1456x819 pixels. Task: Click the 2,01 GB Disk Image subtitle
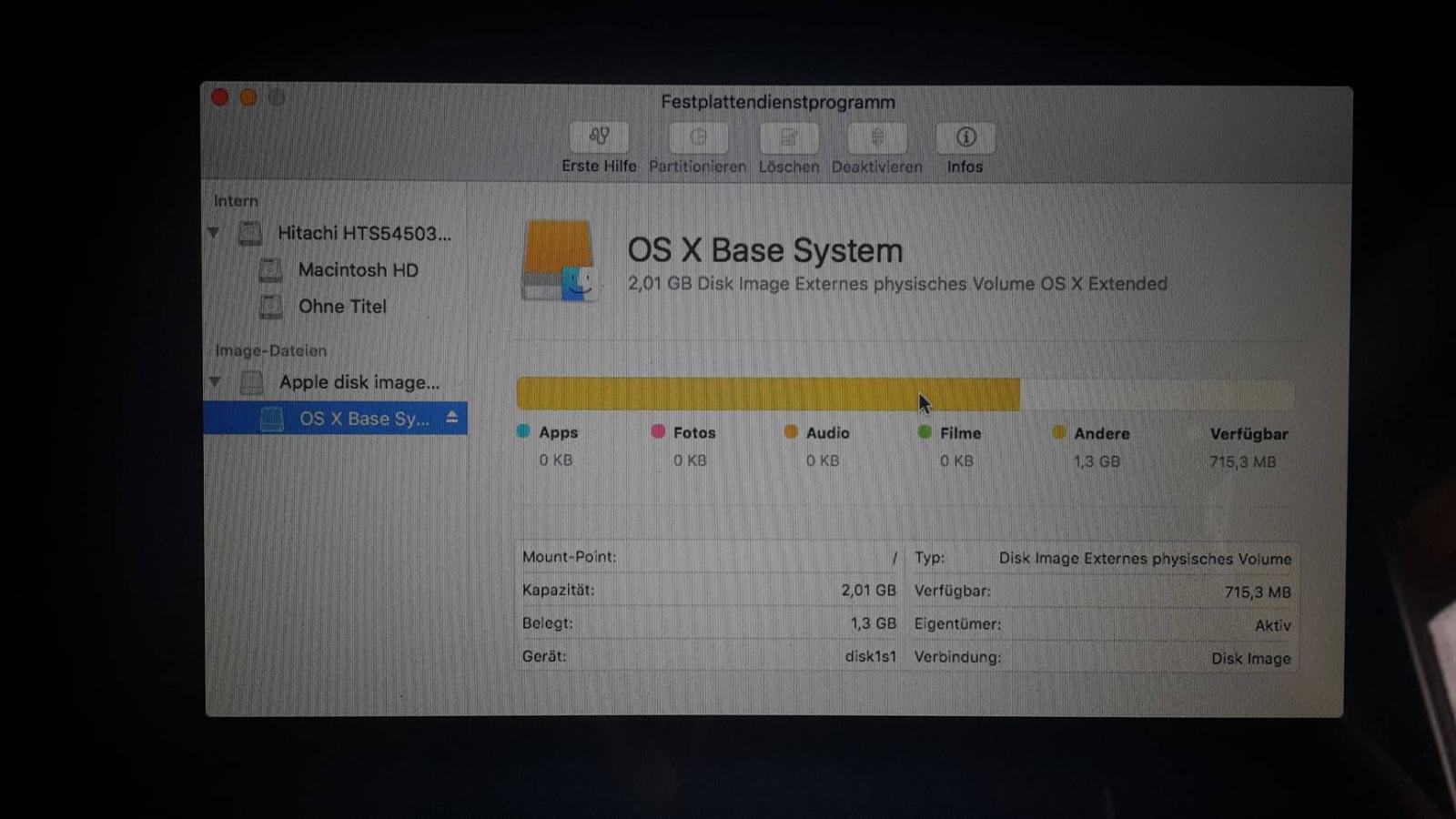click(x=897, y=284)
